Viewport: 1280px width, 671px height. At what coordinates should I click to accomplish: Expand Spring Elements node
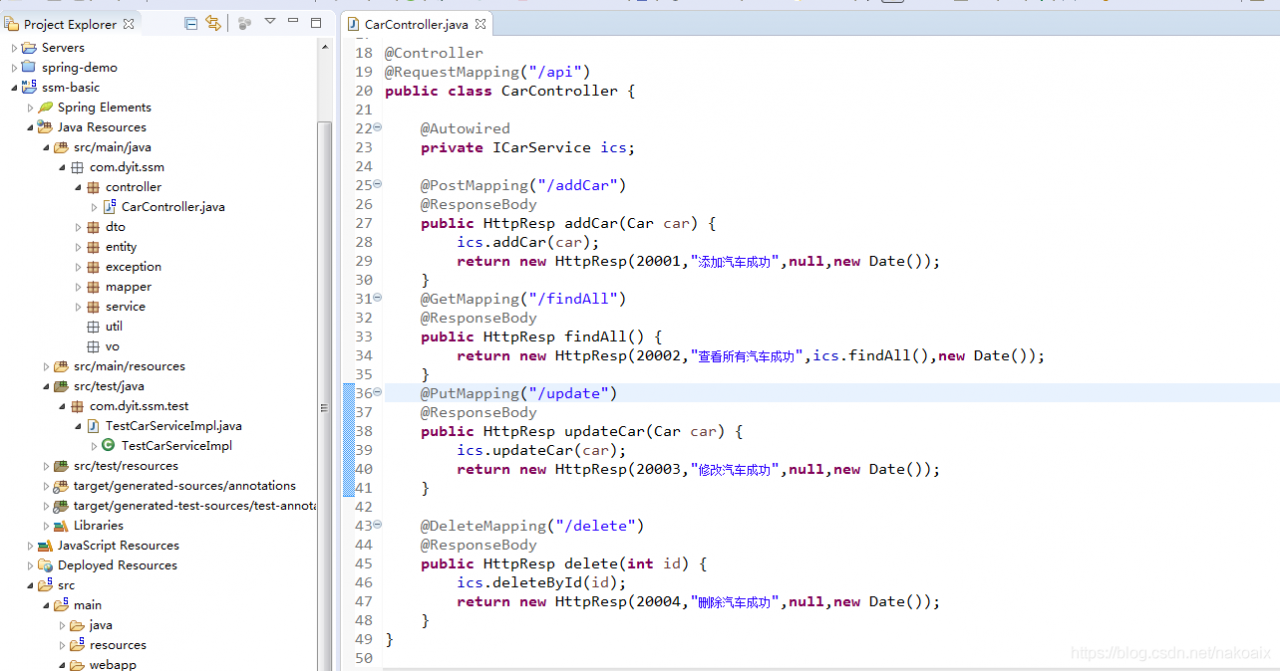30,108
